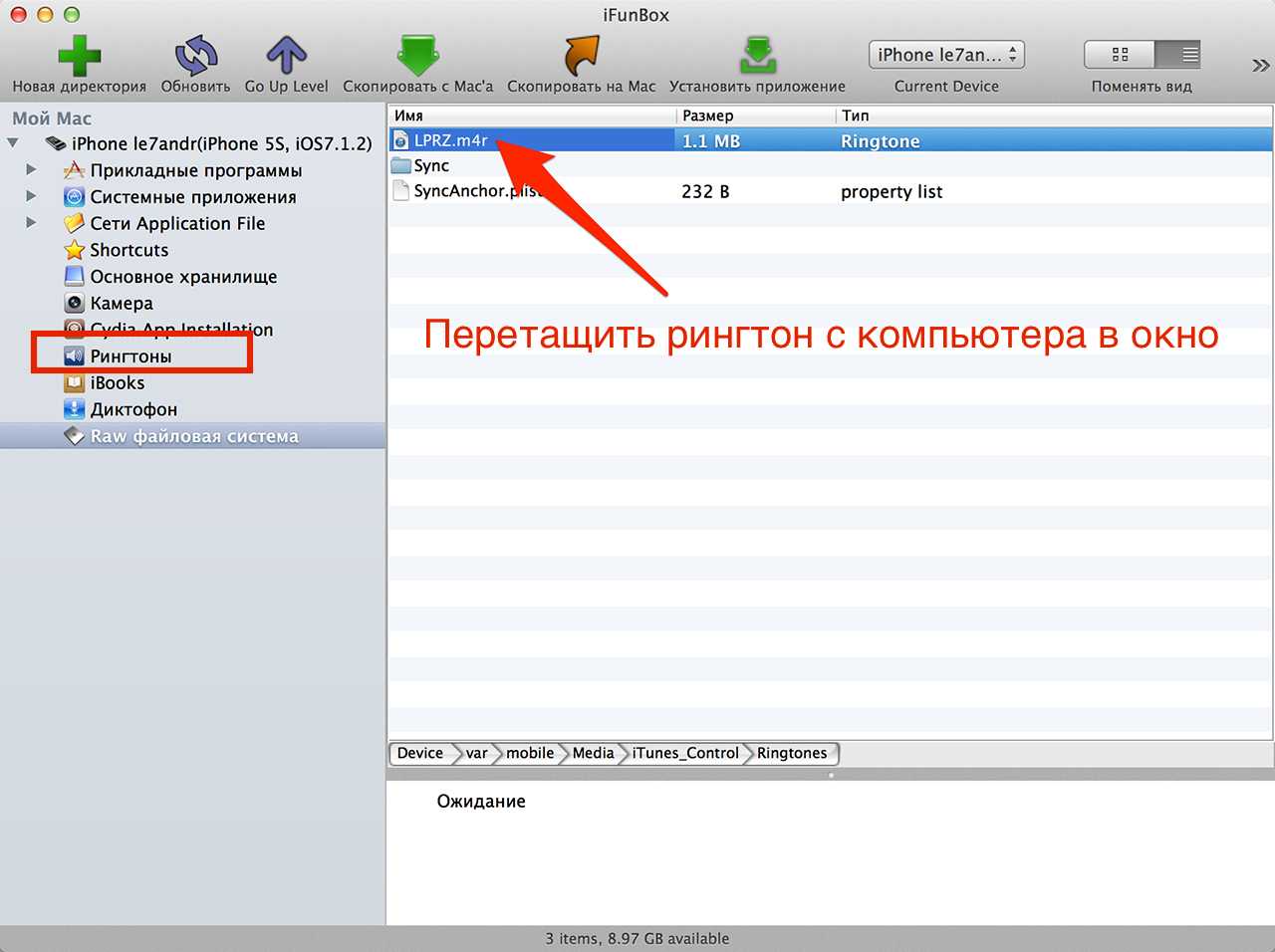Expand the 'Сети Application File' node
This screenshot has width=1275, height=952.
tap(32, 223)
